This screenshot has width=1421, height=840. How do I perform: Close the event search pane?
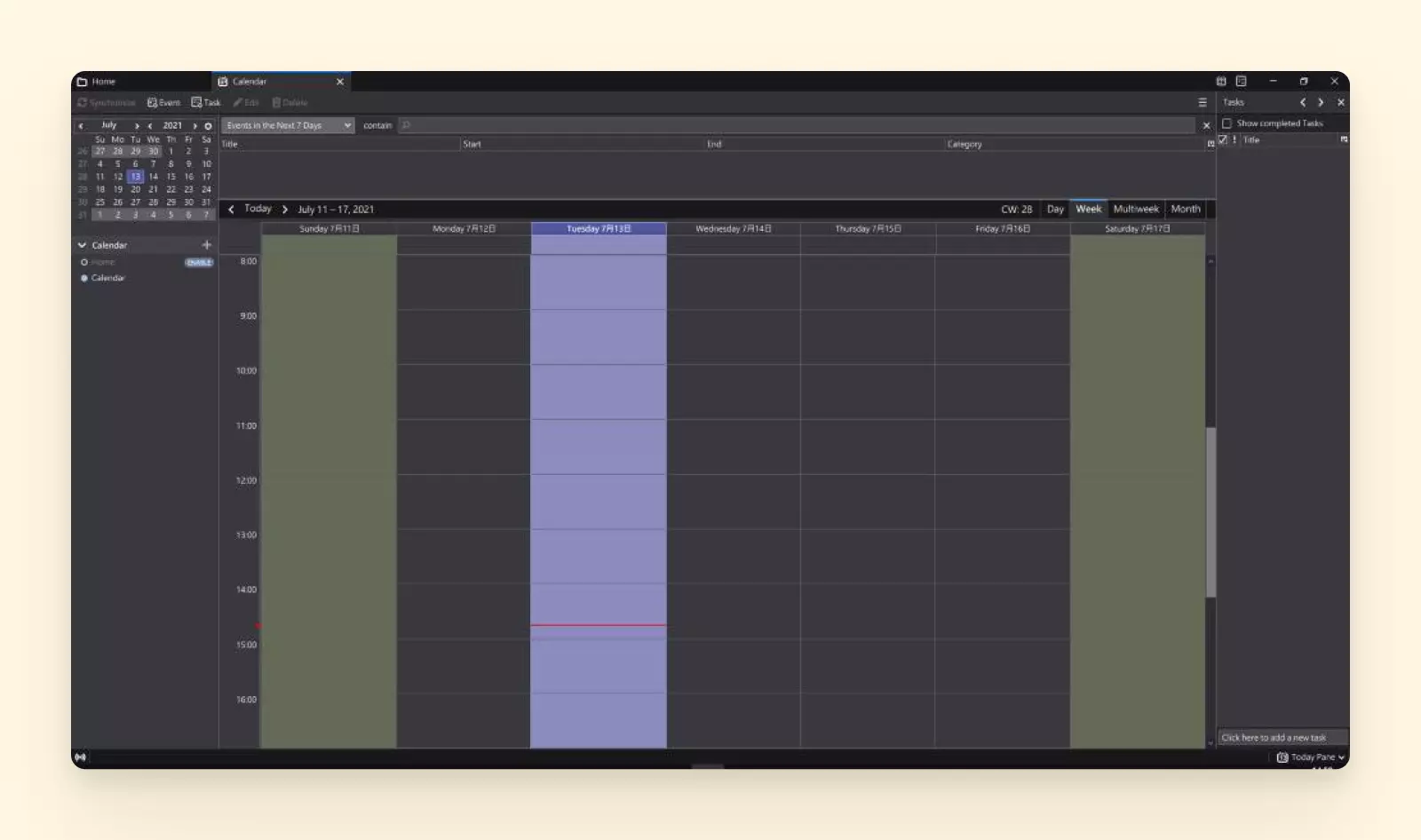pyautogui.click(x=1206, y=126)
